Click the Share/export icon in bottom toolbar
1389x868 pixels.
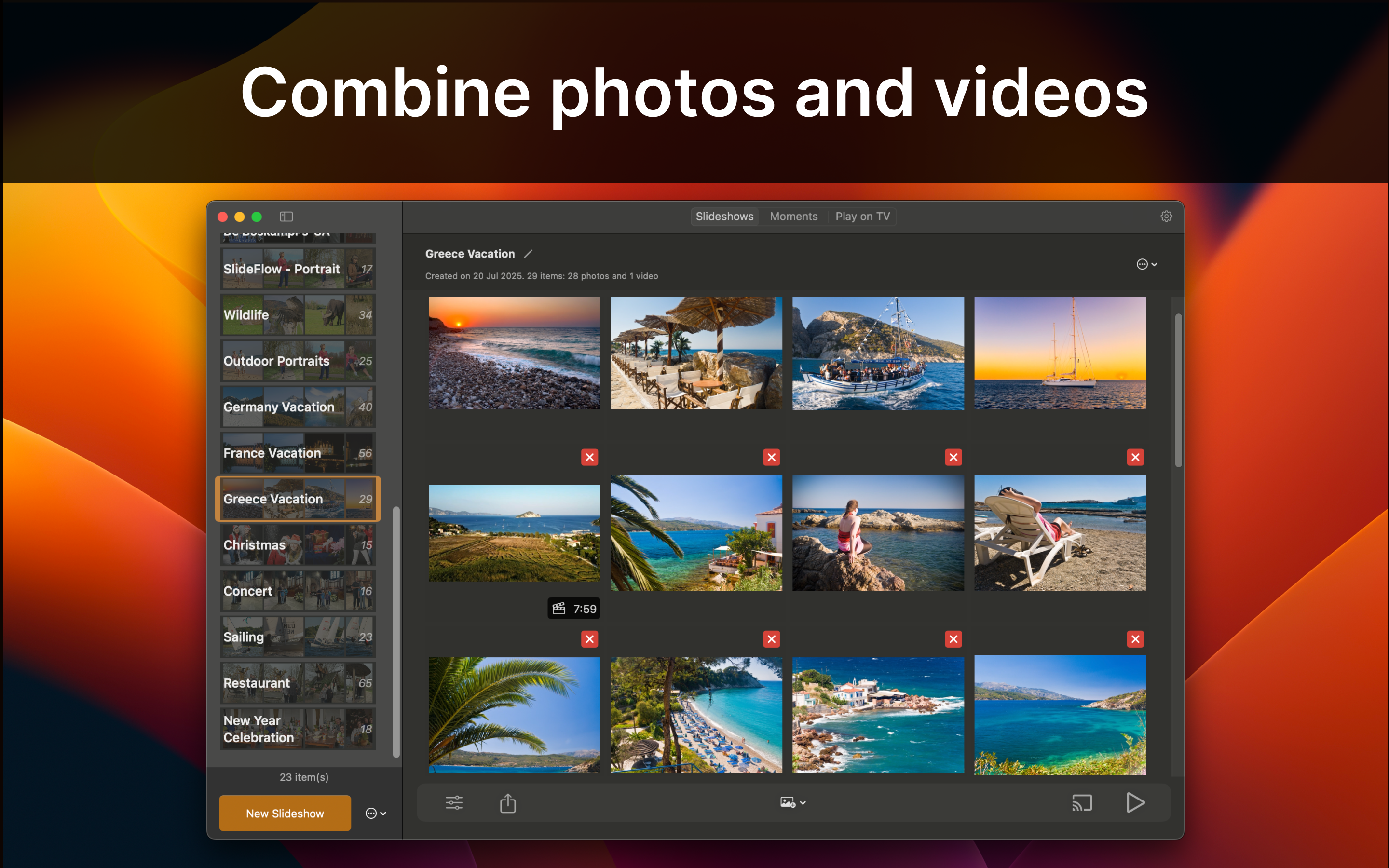coord(507,802)
